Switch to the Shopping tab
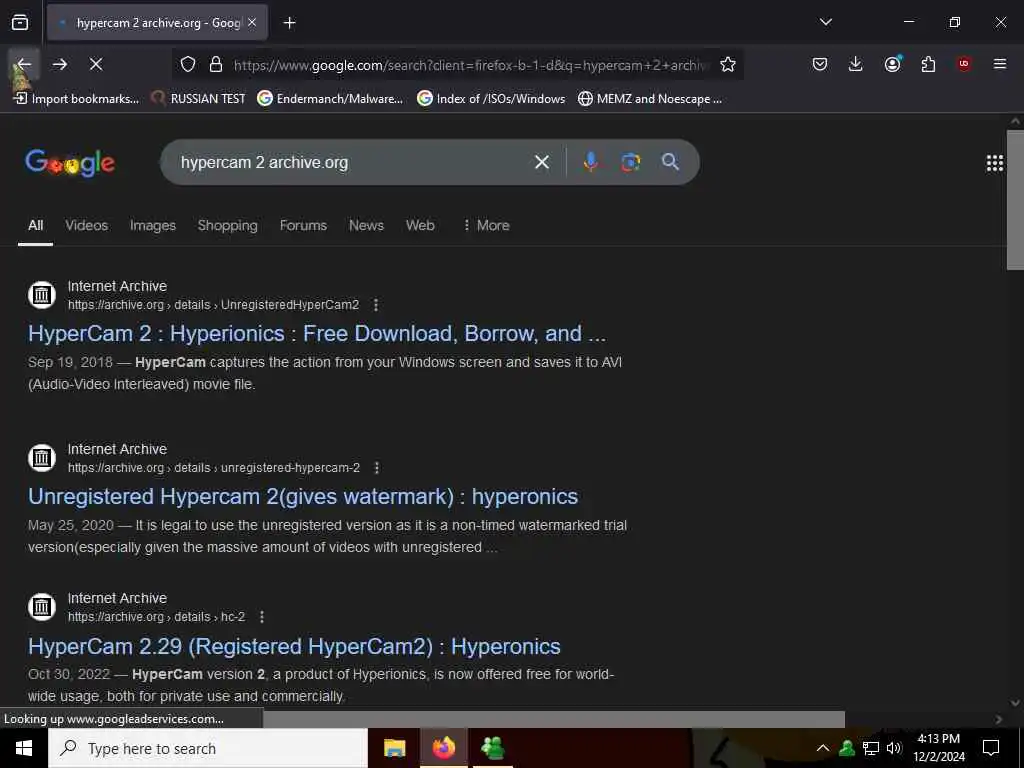This screenshot has width=1024, height=768. tap(227, 225)
